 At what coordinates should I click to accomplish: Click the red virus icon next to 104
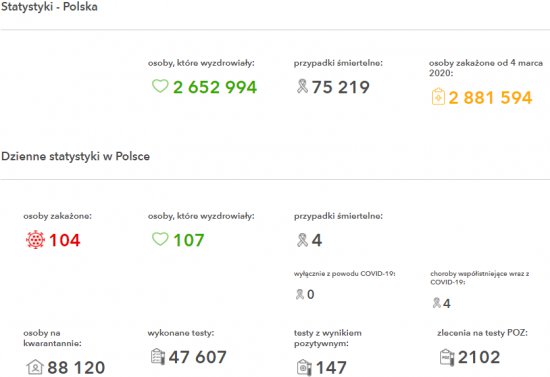click(x=35, y=240)
